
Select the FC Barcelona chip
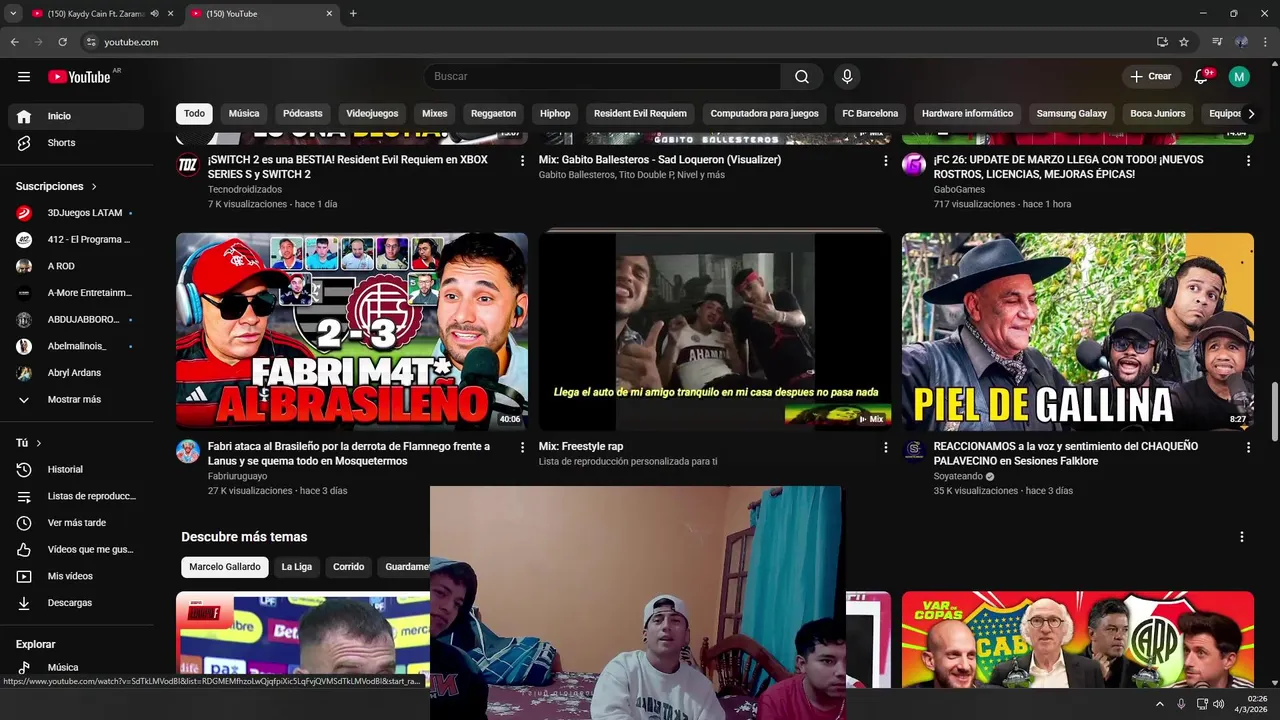(870, 114)
